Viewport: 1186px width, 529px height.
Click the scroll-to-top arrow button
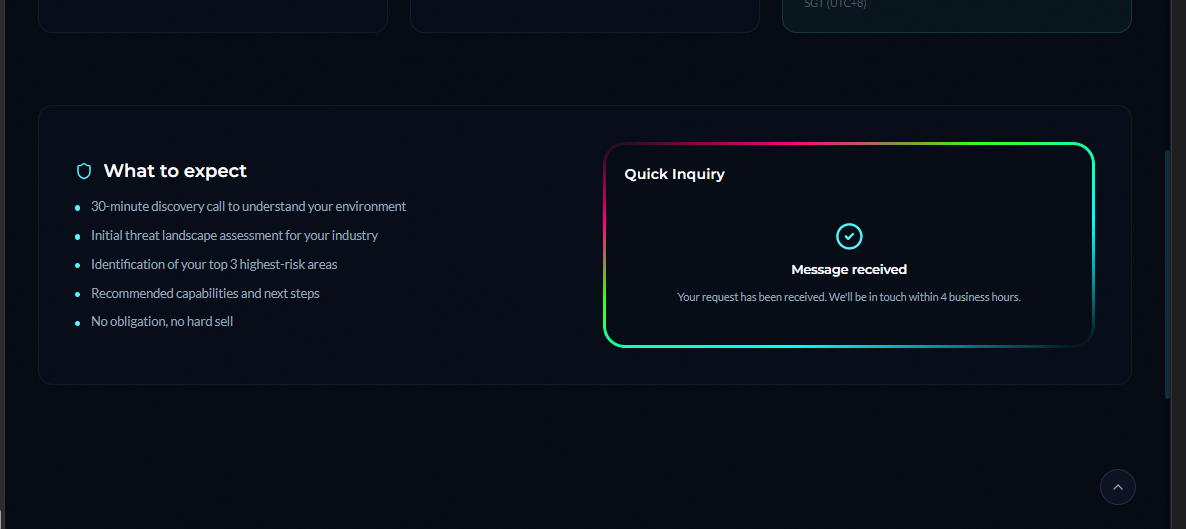(x=1117, y=487)
